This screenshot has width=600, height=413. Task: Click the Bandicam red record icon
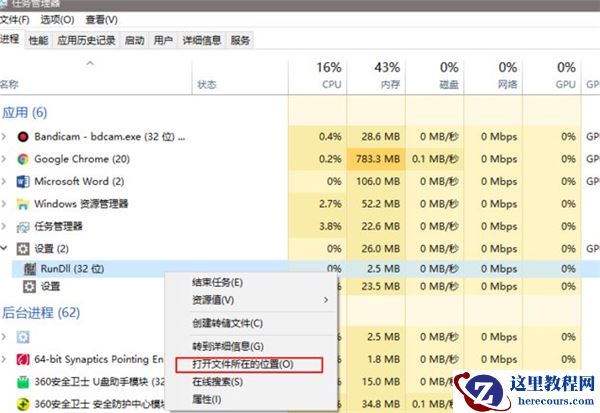tap(23, 137)
